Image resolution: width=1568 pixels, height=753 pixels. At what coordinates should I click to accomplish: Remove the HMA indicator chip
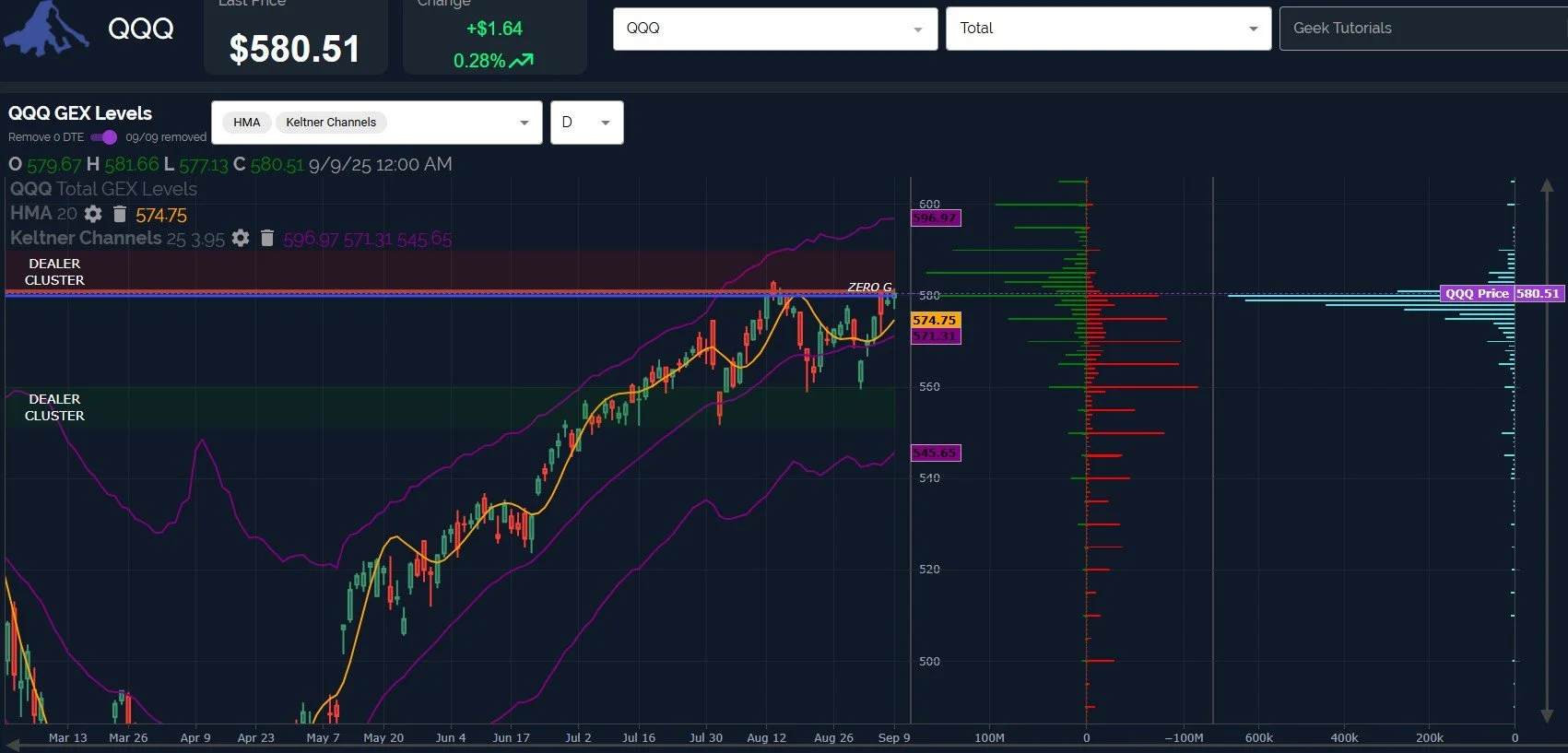pyautogui.click(x=246, y=123)
